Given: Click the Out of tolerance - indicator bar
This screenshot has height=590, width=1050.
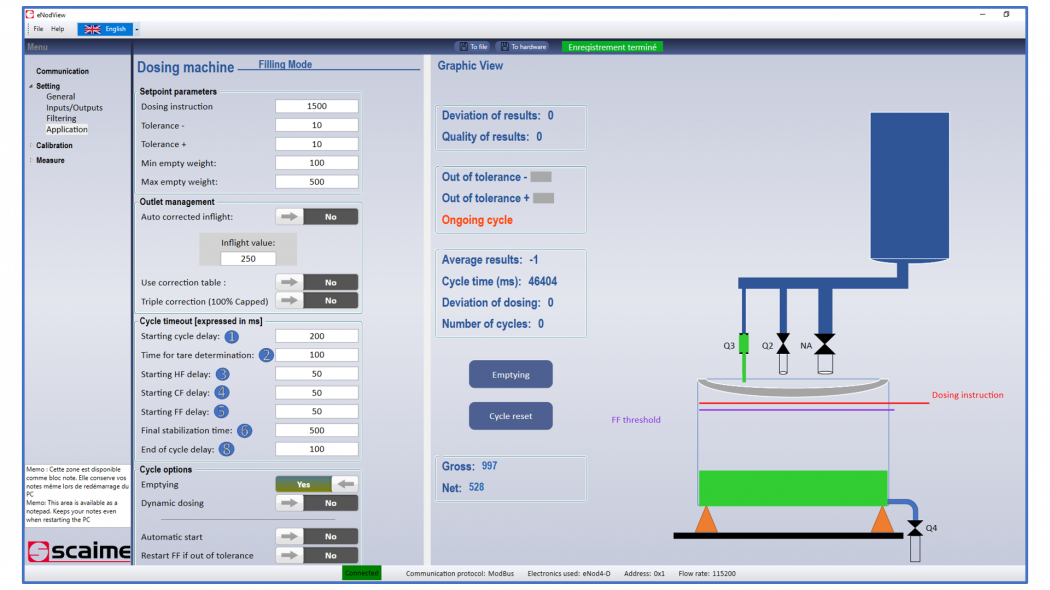Looking at the screenshot, I should (x=541, y=176).
